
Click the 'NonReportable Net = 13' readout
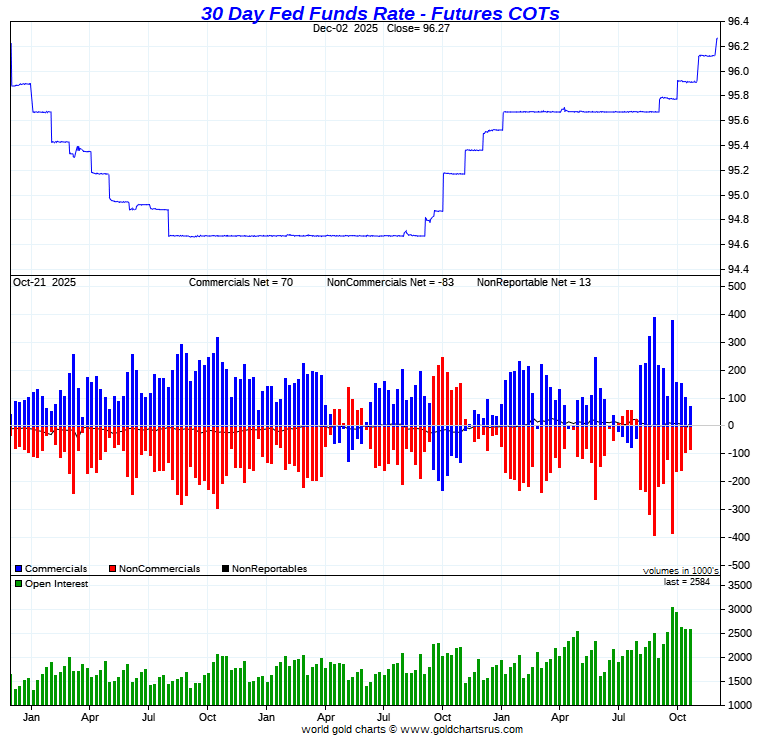[533, 283]
